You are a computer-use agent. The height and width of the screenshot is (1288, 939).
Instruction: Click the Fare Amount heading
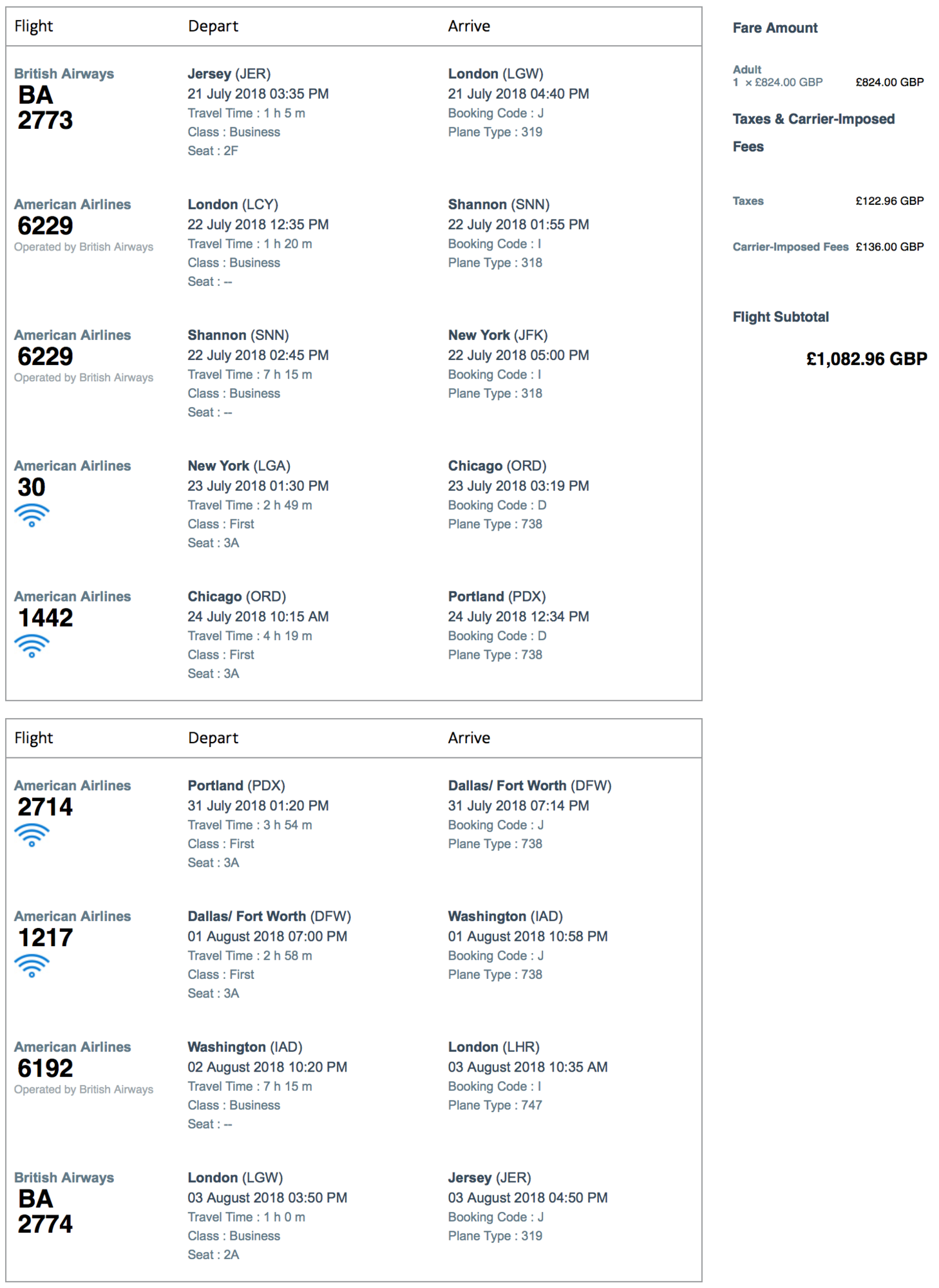pyautogui.click(x=775, y=28)
